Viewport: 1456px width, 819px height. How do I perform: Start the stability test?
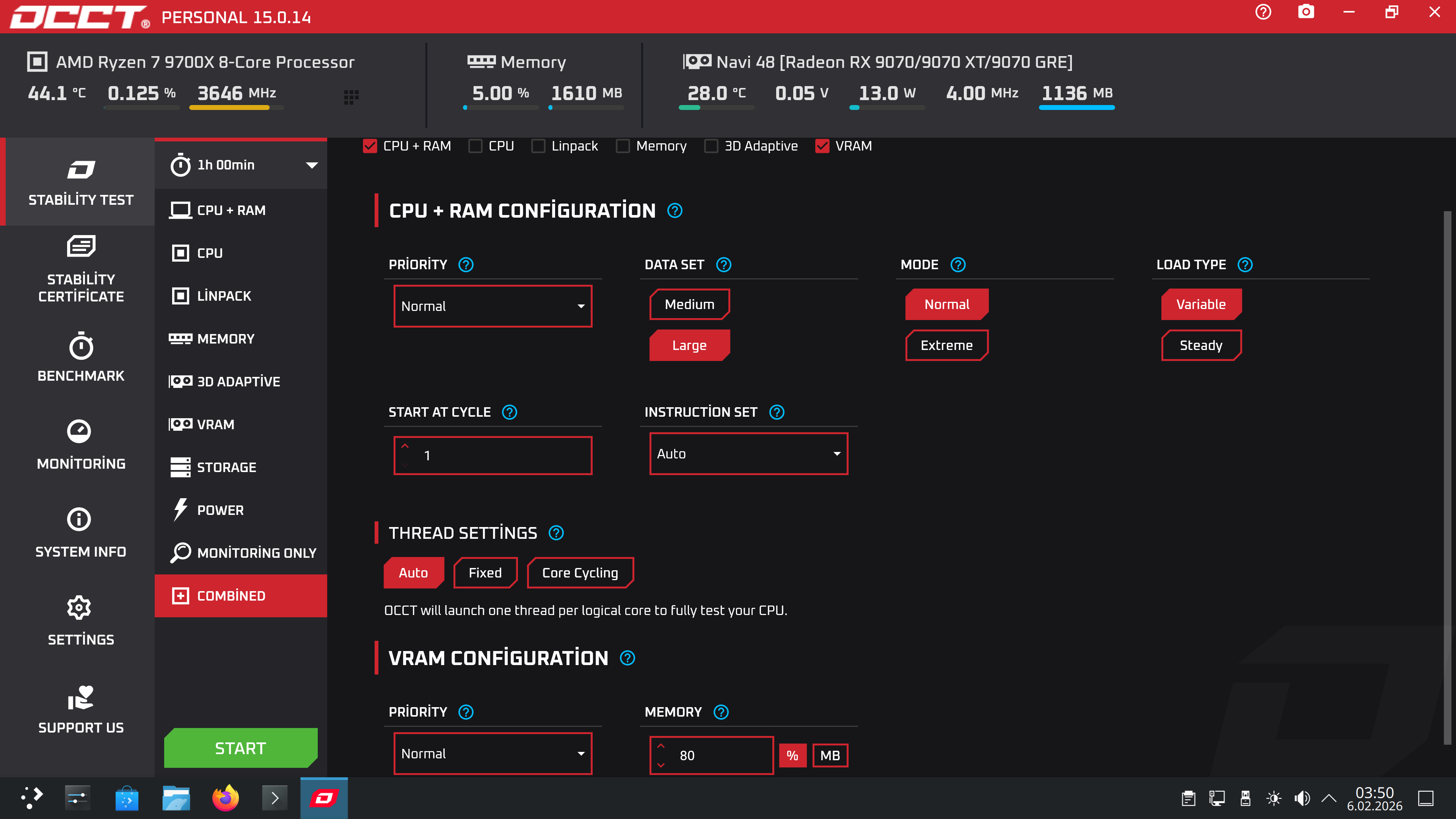pos(241,748)
